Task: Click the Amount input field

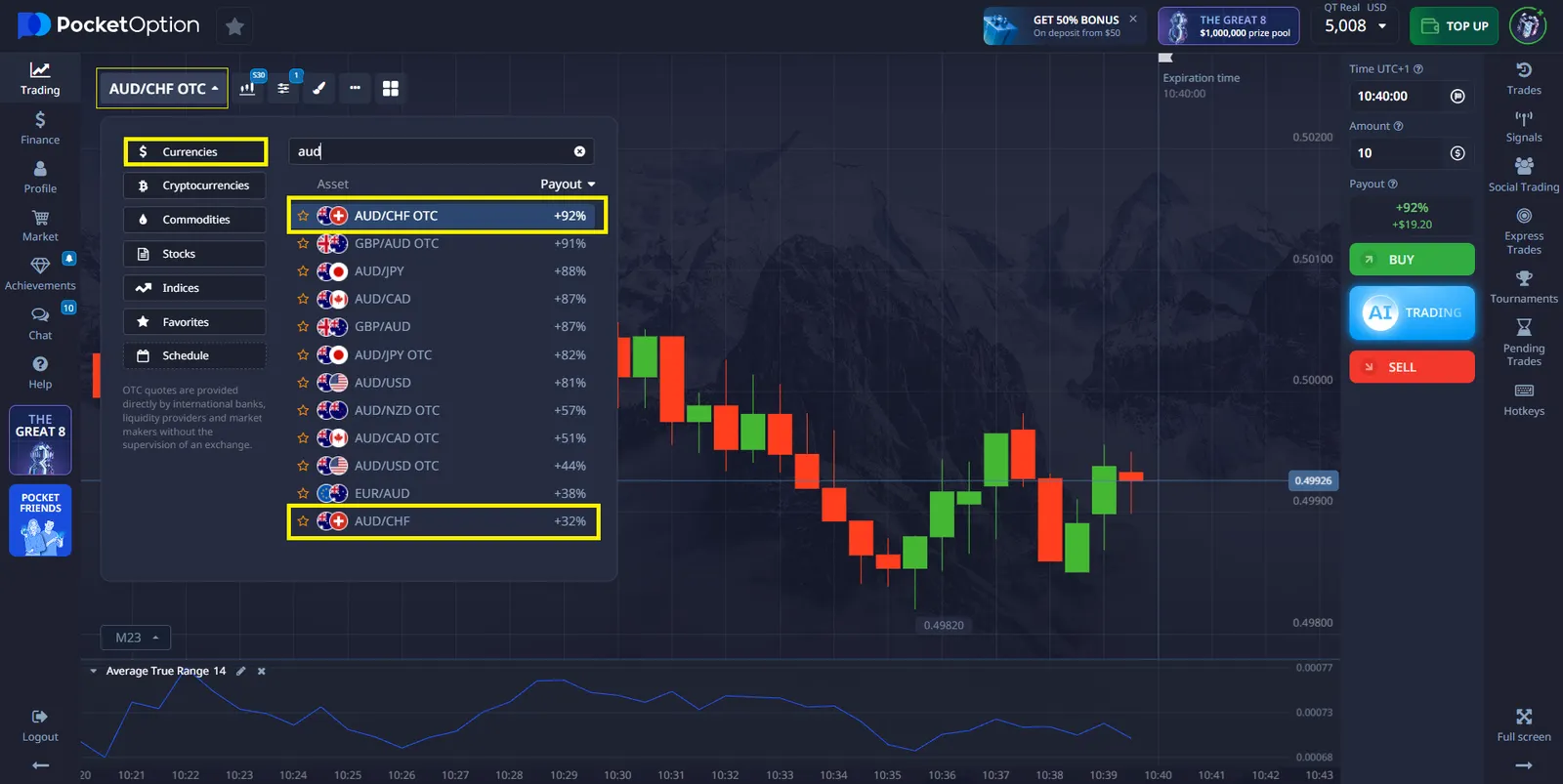Action: click(x=1397, y=153)
